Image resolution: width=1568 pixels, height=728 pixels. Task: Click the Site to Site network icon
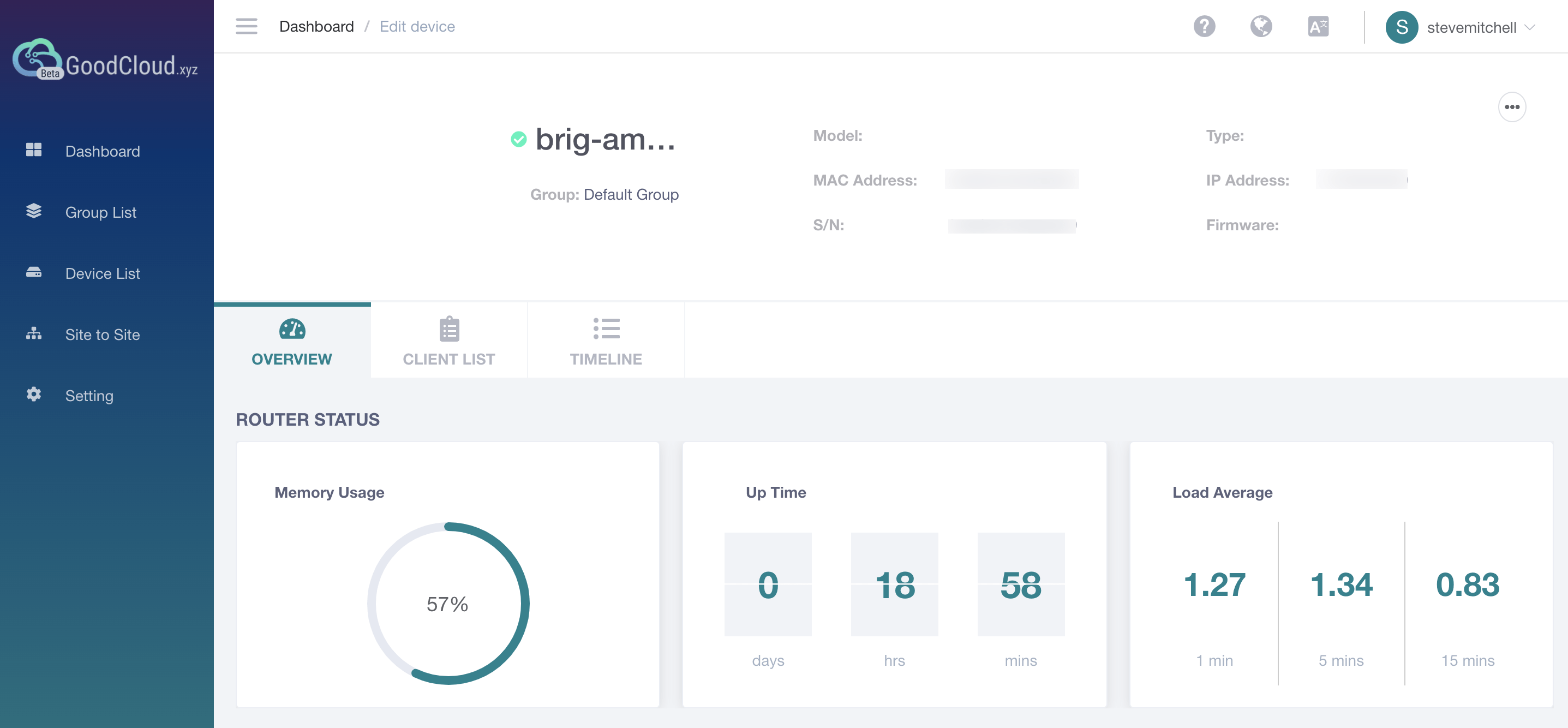tap(34, 333)
